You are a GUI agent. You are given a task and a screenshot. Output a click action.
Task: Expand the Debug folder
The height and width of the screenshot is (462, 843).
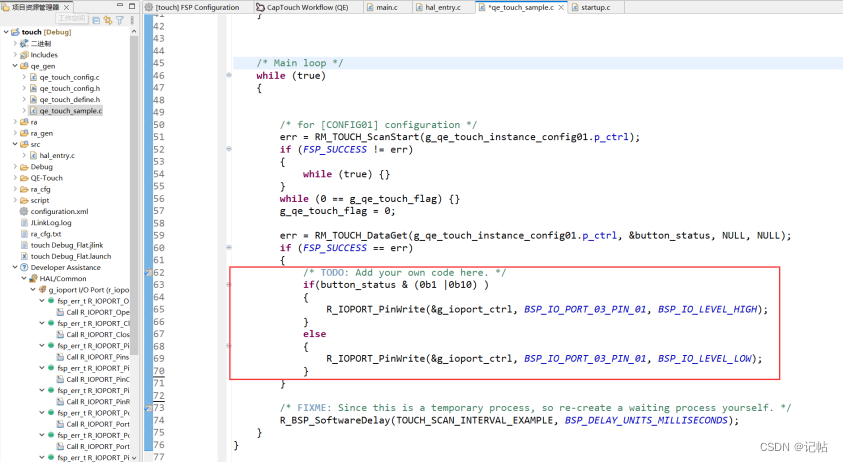[15, 167]
